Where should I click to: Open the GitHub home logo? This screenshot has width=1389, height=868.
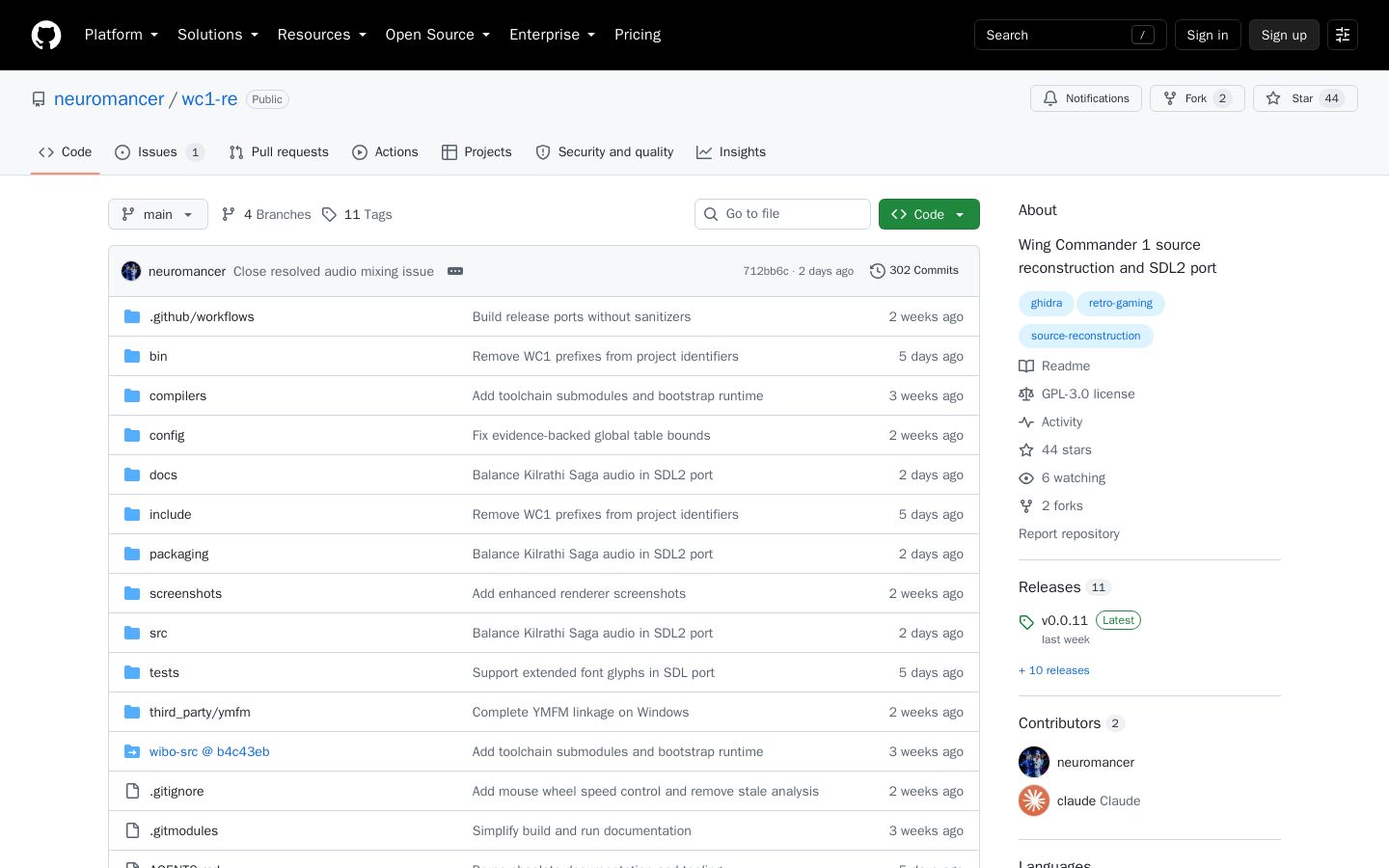46,35
